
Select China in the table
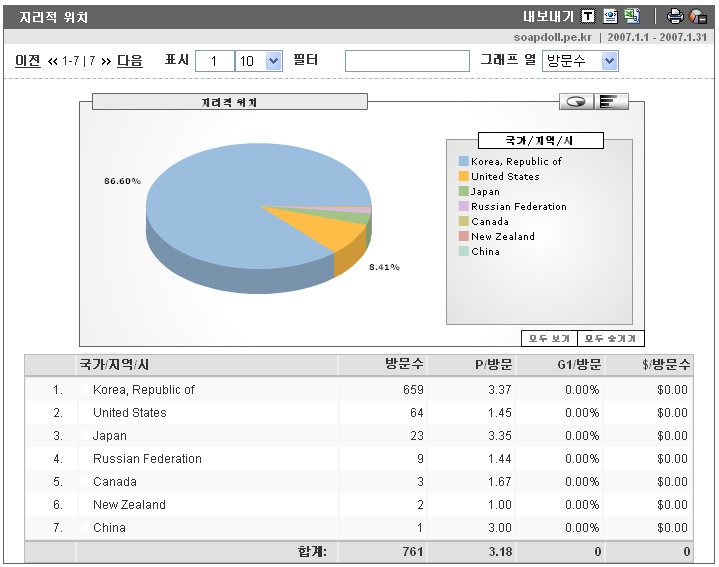(109, 527)
